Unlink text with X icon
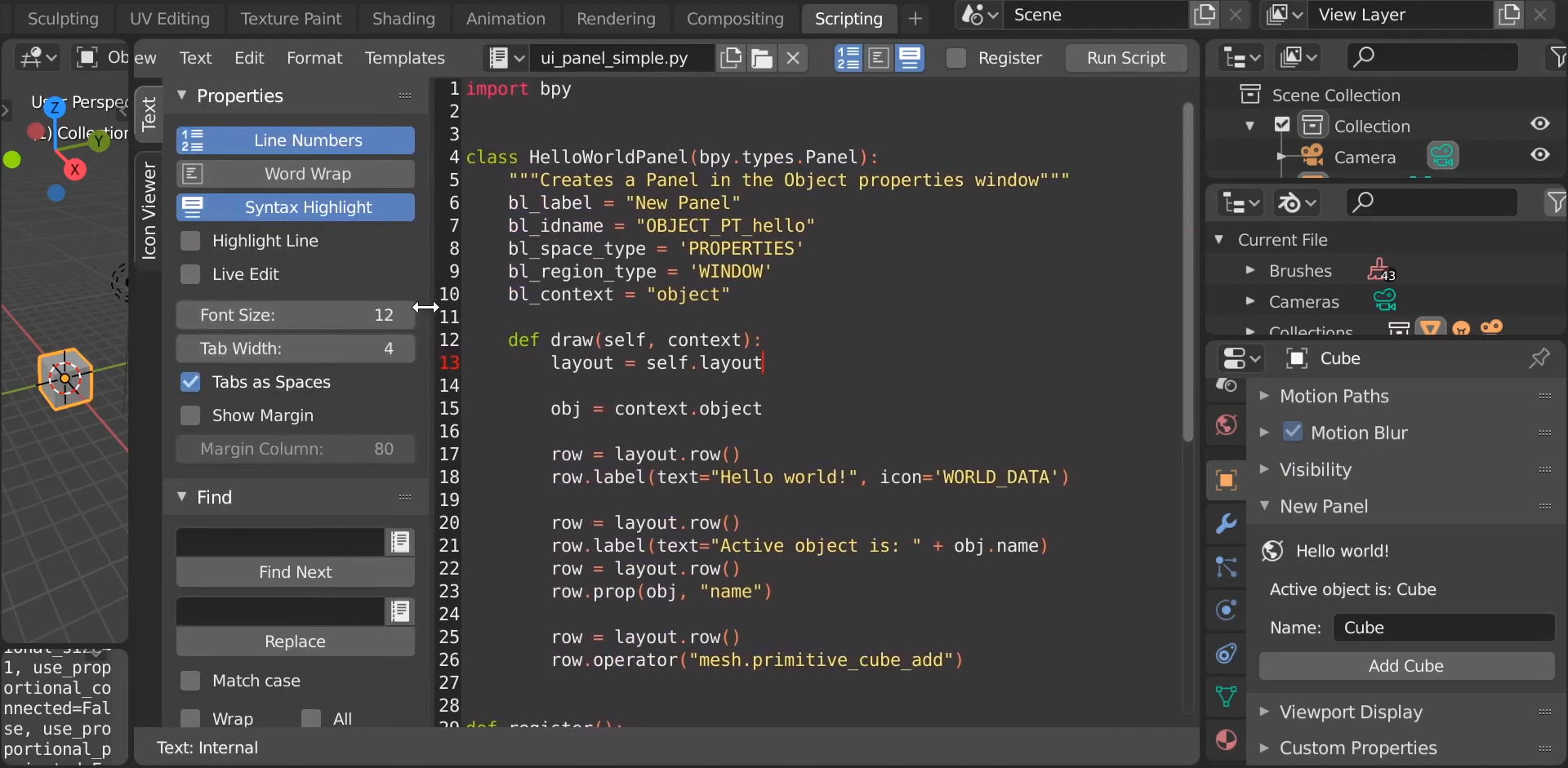The height and width of the screenshot is (768, 1568). click(793, 58)
